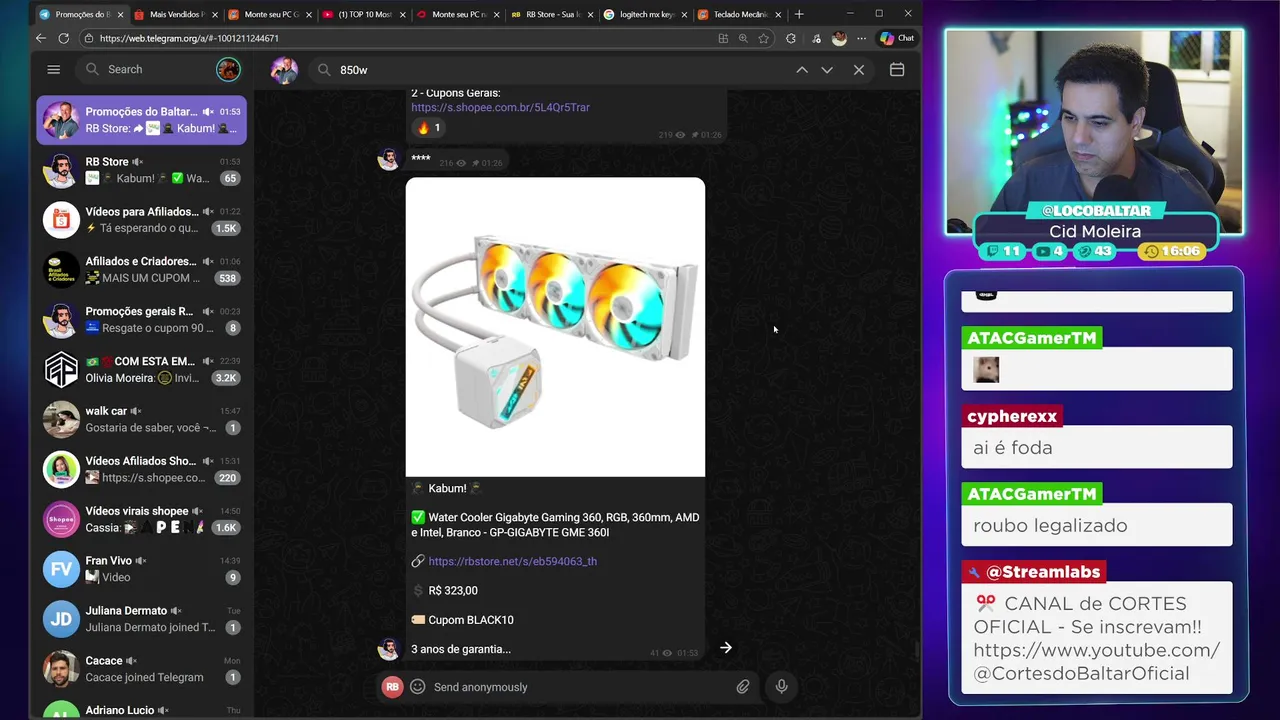Open the walk car chat
Screen dimensions: 1280x720
click(142, 420)
